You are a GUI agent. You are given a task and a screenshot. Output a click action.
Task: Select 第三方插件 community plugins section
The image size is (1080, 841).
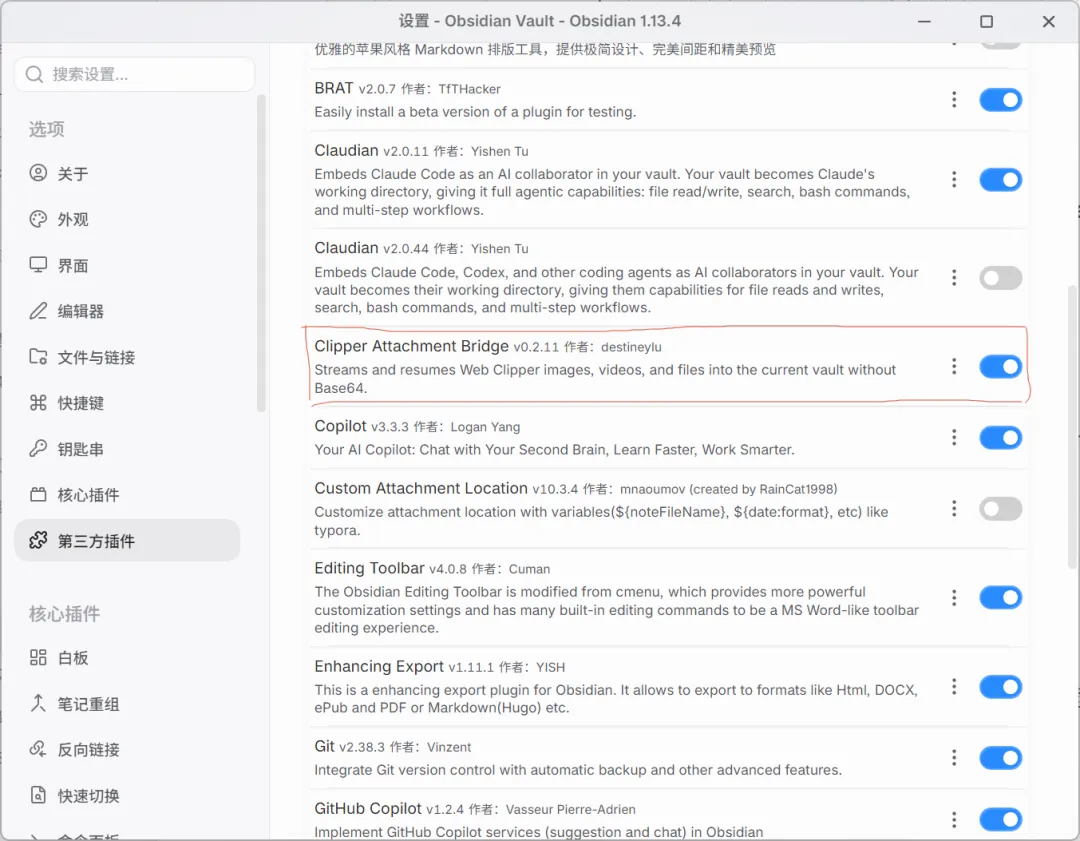pyautogui.click(x=127, y=541)
